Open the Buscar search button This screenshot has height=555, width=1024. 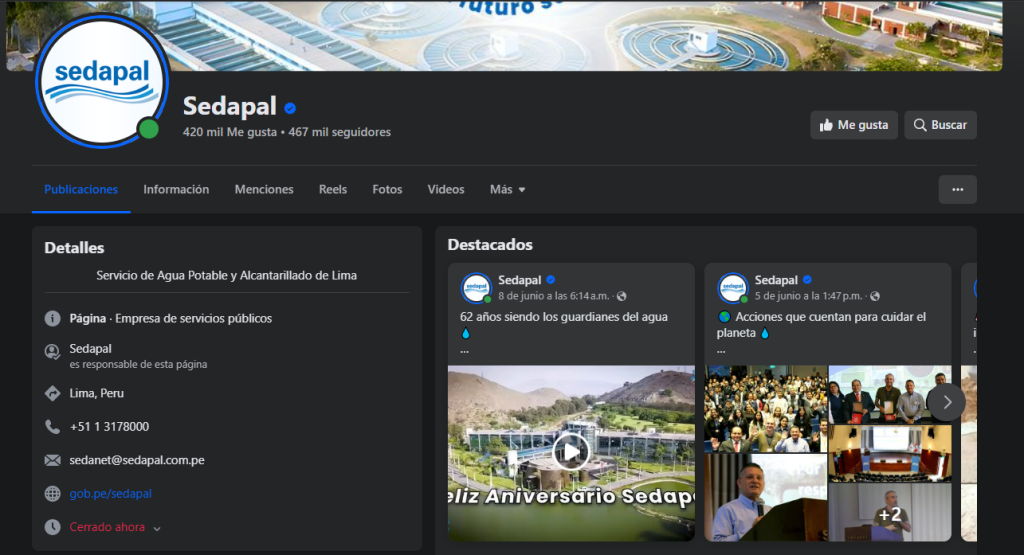(x=940, y=125)
